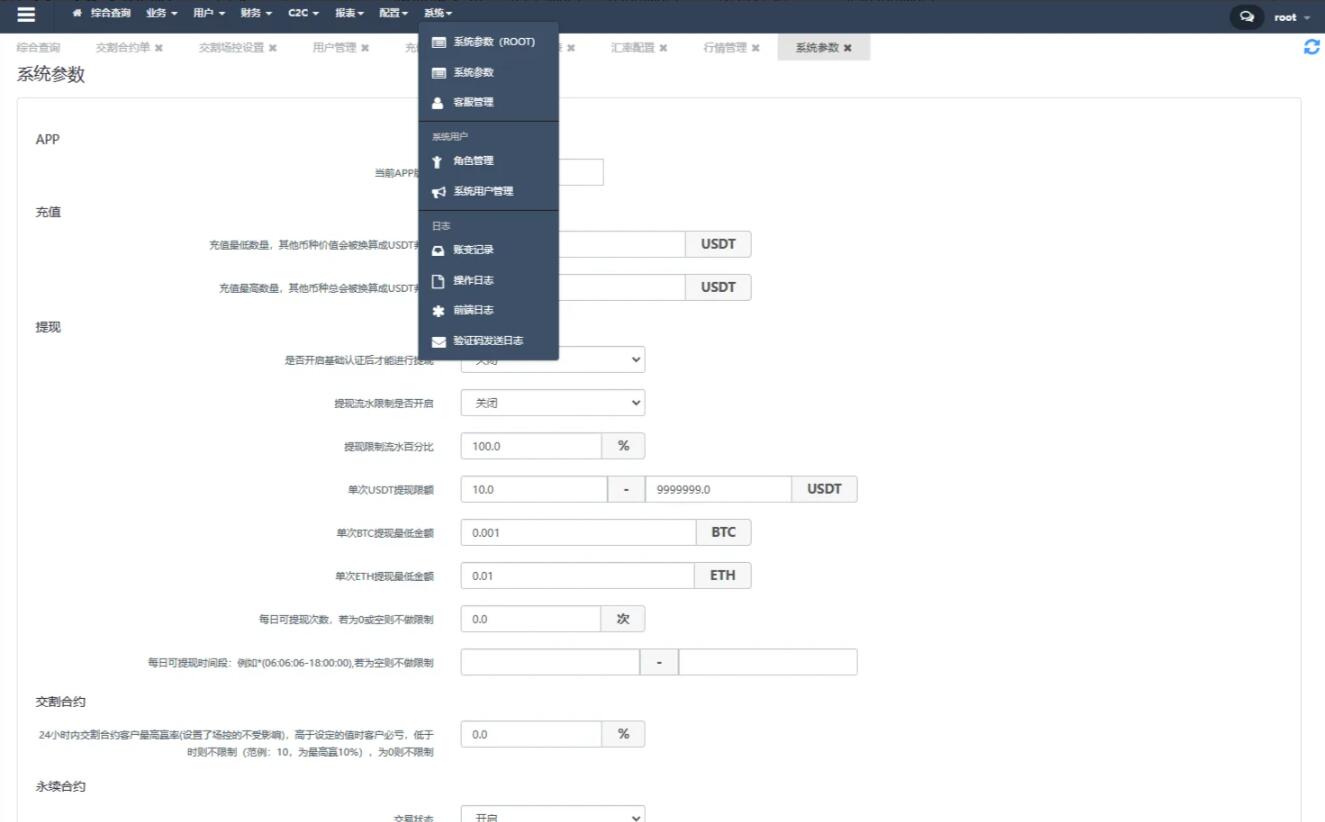This screenshot has height=822, width=1325.
Task: Expand the 财务 menu in navbar
Action: (256, 14)
